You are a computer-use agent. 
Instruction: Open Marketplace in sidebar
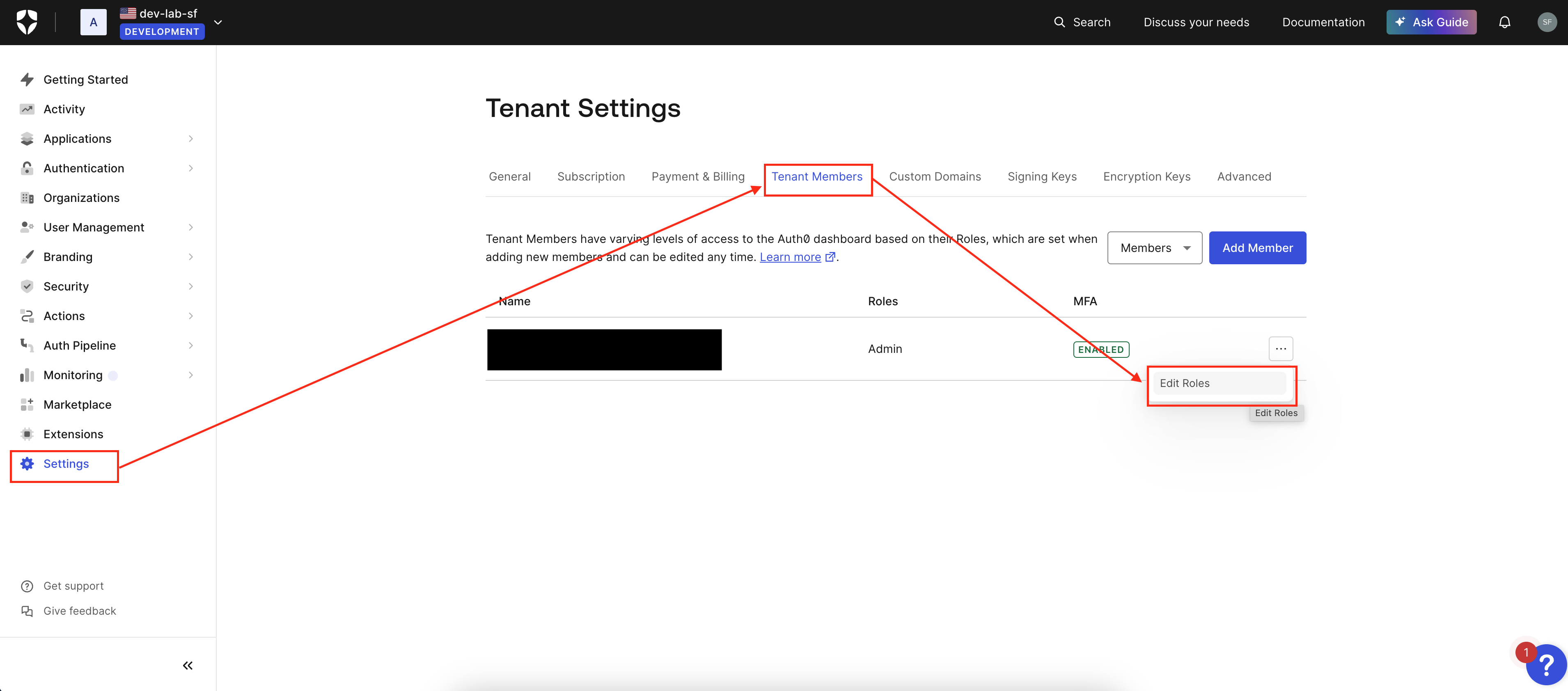77,405
